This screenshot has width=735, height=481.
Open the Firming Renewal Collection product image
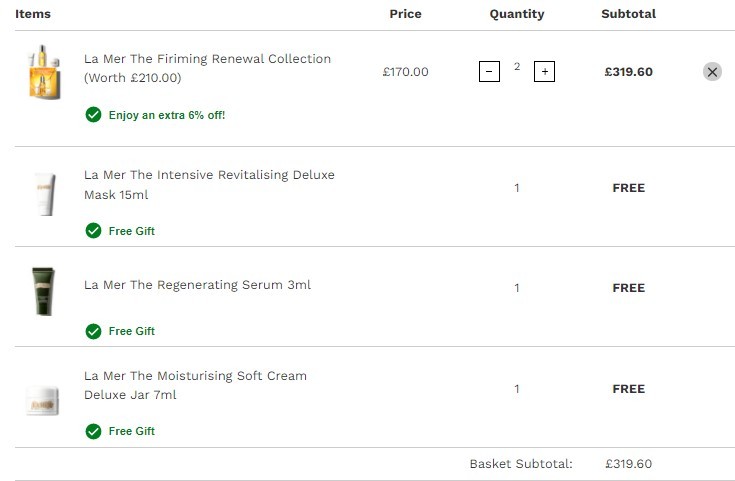click(x=44, y=72)
